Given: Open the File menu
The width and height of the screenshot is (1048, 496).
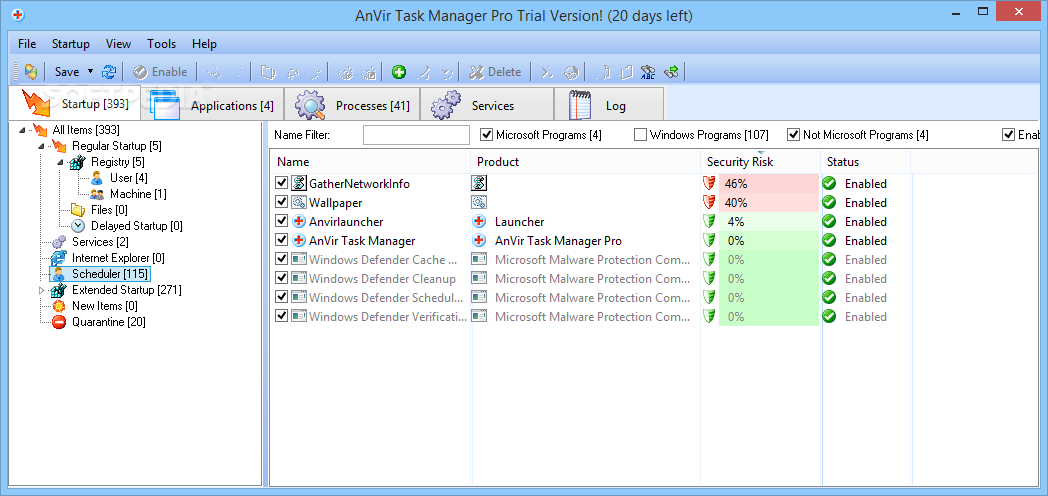Looking at the screenshot, I should tap(27, 44).
